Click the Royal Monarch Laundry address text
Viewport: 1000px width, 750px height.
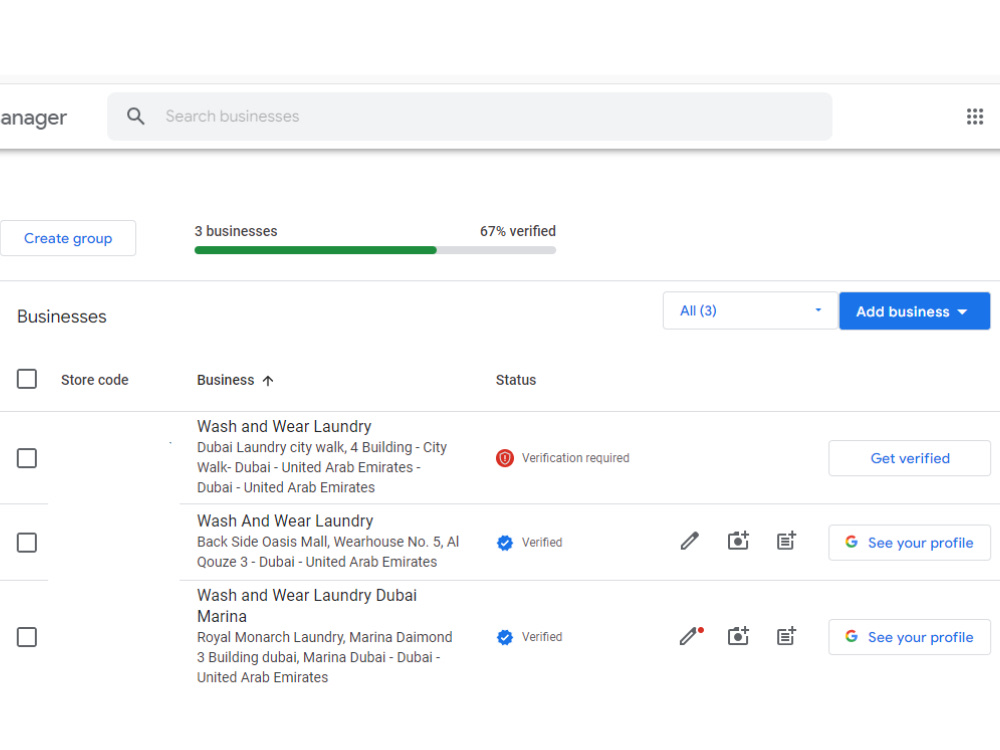325,657
